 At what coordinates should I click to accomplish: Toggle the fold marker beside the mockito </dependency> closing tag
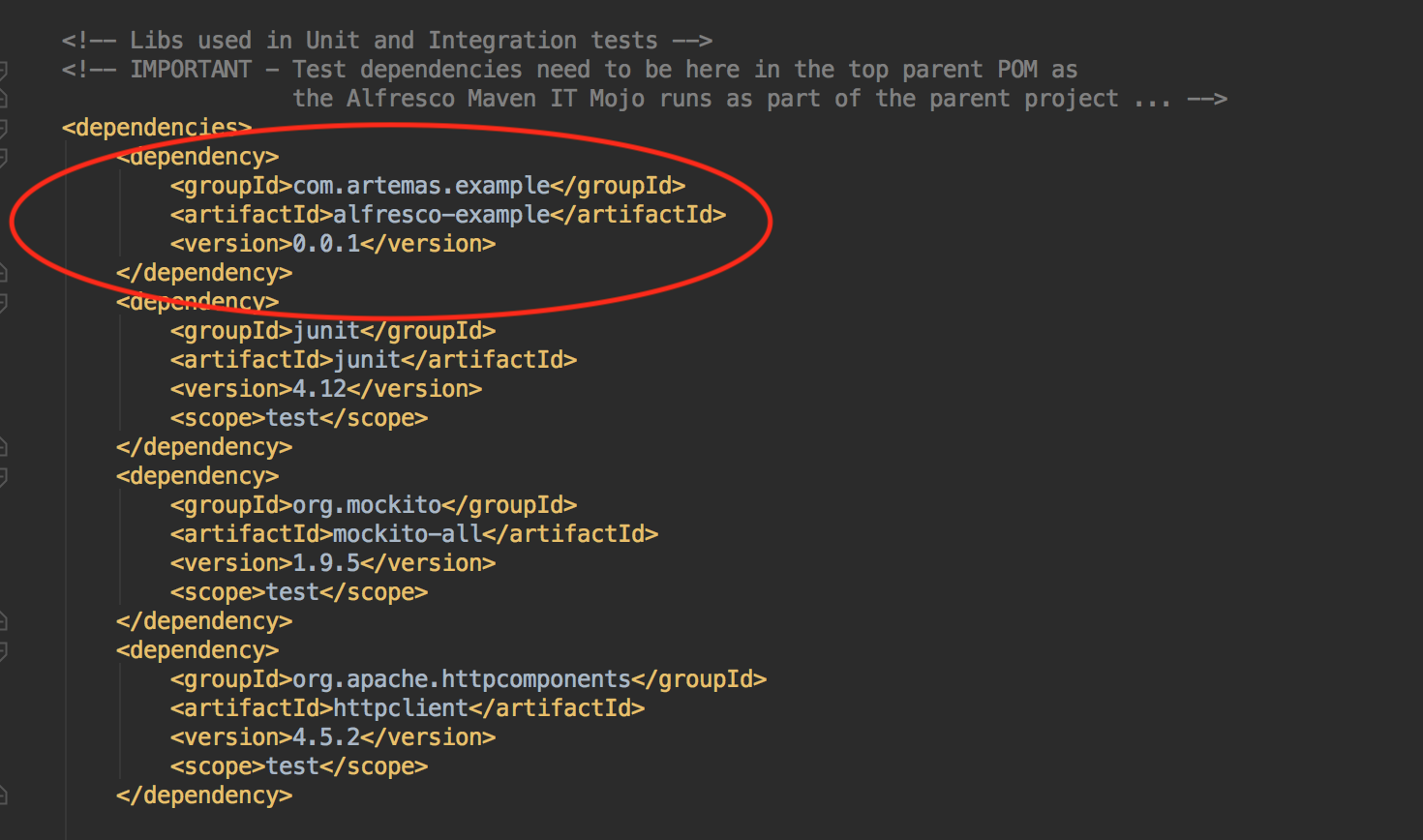click(3, 621)
